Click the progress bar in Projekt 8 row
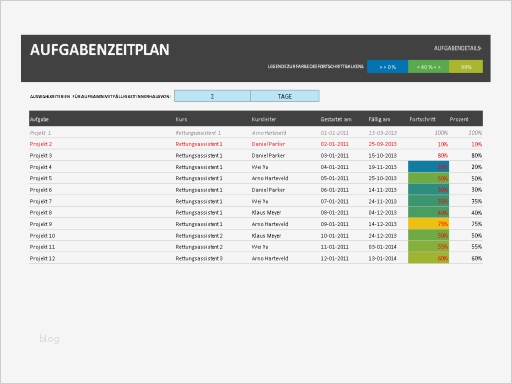Screen dimensions: 512x384 [428, 213]
